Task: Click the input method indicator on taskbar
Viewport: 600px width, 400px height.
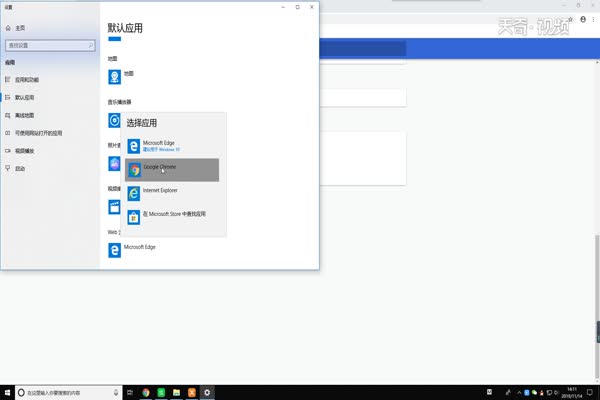Action: pos(489,392)
